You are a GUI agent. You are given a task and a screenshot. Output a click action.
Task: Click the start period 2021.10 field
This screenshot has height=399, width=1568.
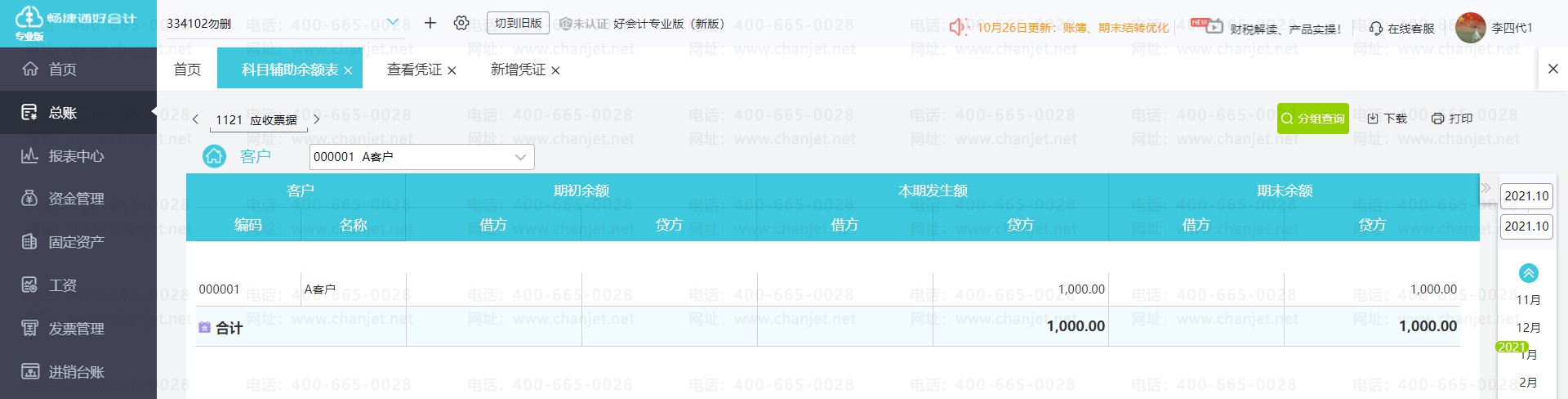[x=1526, y=196]
